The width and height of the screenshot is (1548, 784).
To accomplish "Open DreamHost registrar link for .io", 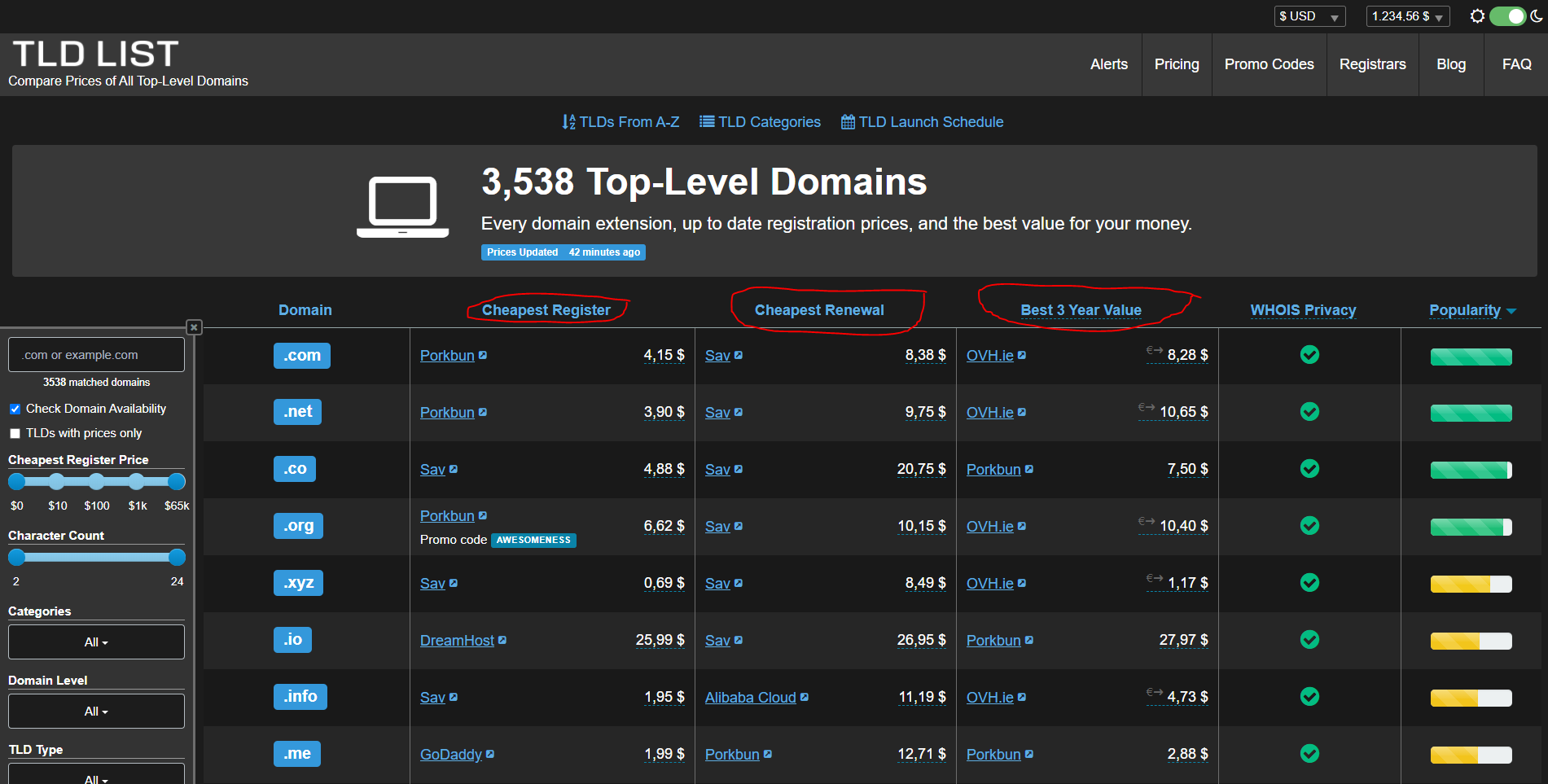I will (x=457, y=641).
